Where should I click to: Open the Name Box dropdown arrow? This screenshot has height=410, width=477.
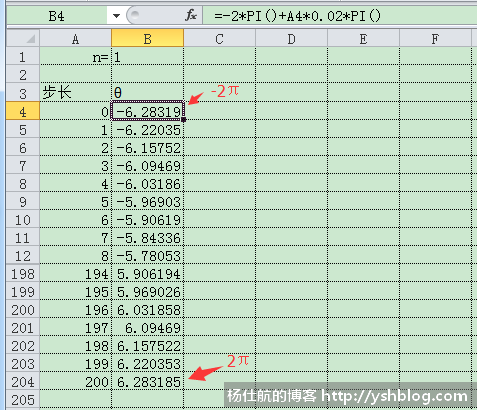116,16
